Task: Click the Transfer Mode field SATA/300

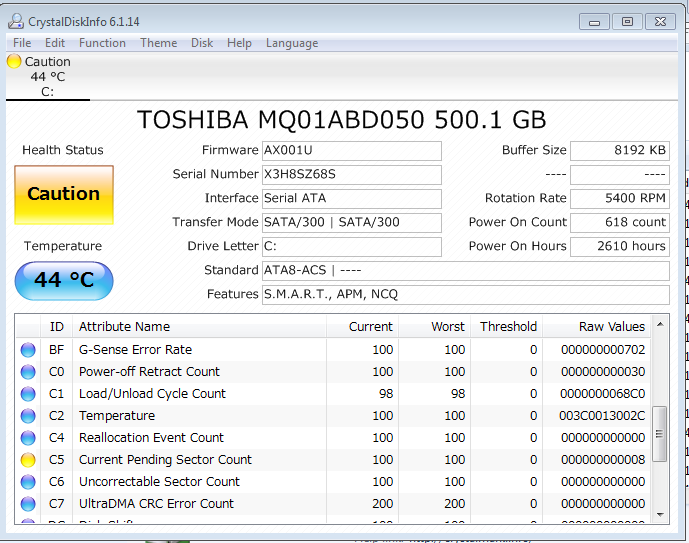Action: (352, 223)
